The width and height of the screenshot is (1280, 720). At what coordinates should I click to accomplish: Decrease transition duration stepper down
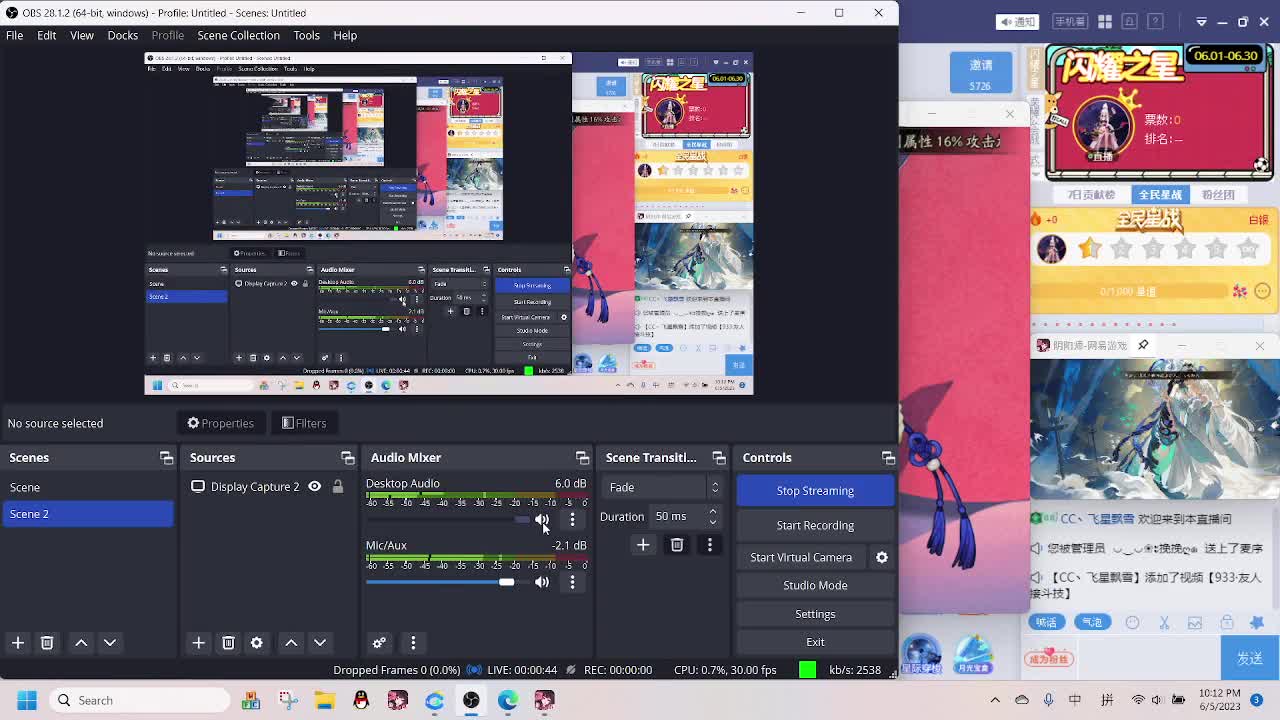click(x=713, y=522)
